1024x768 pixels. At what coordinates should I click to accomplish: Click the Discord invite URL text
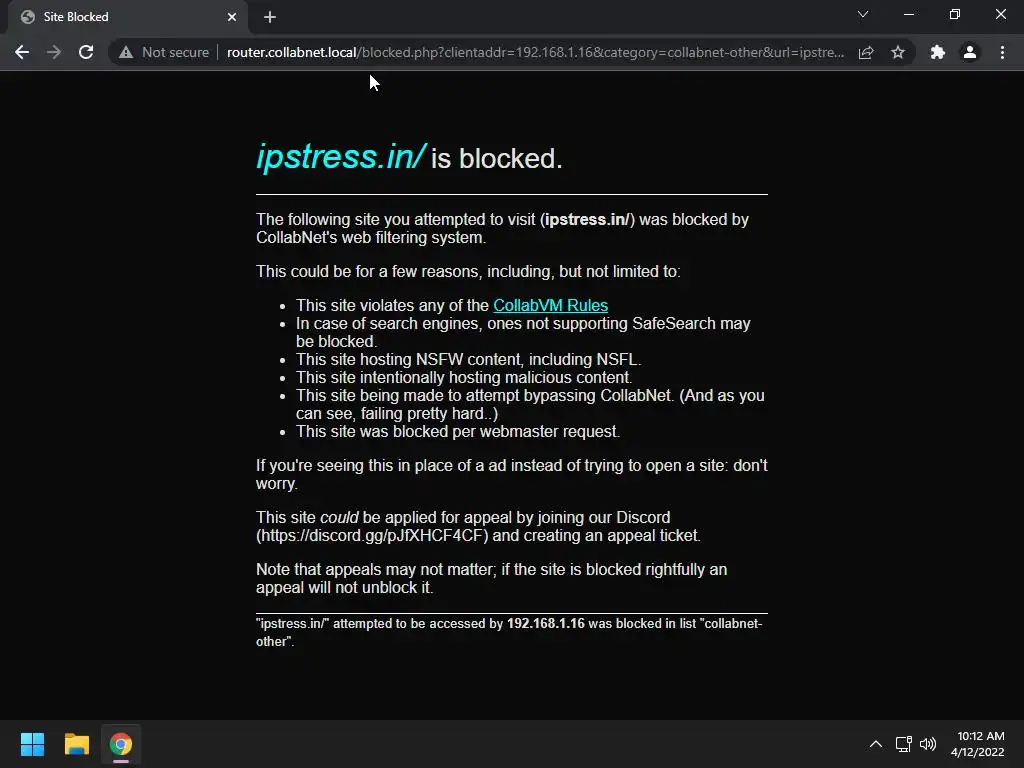372,536
